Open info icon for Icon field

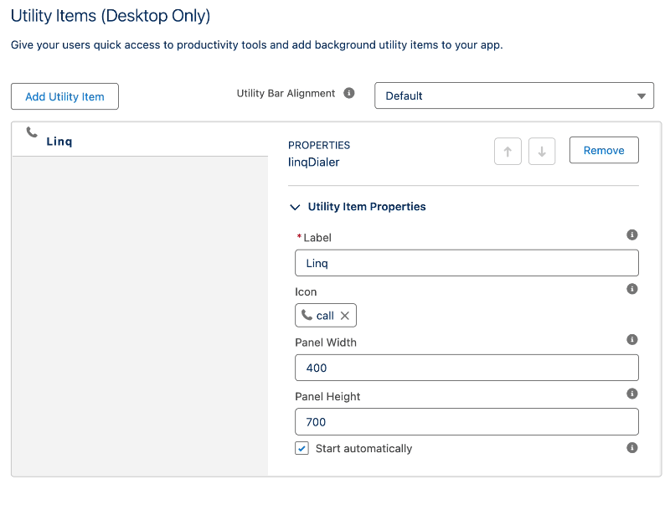coord(632,289)
